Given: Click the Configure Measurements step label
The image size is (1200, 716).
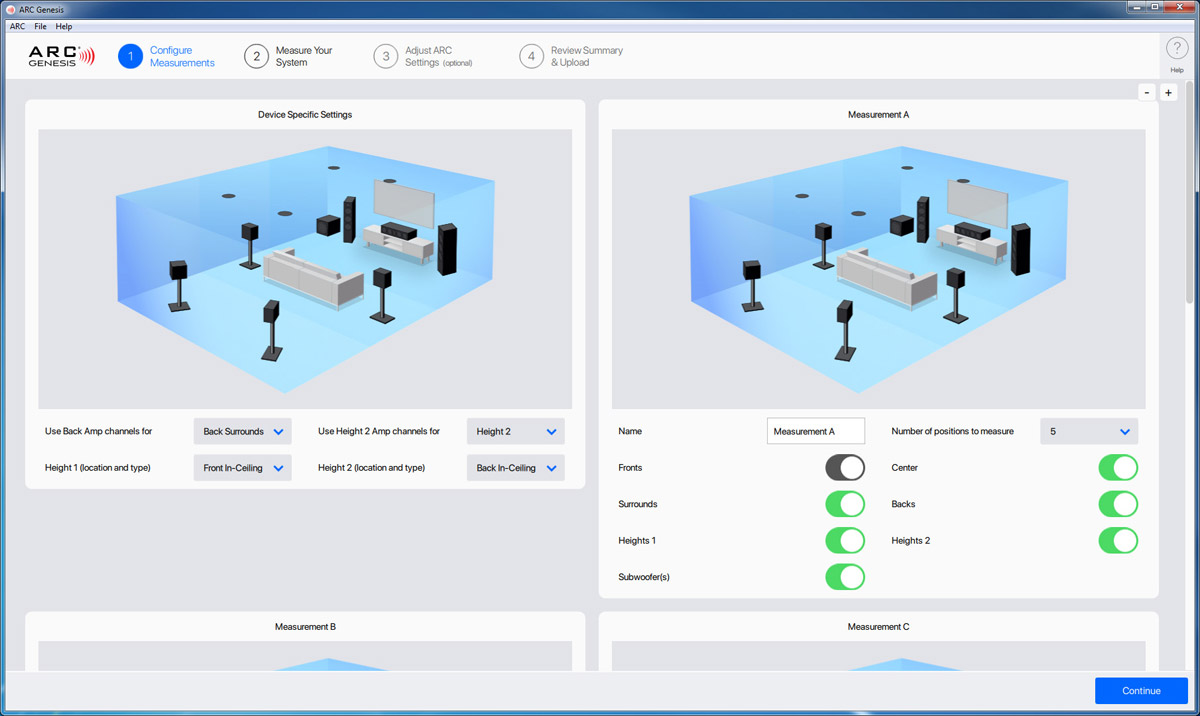Looking at the screenshot, I should (182, 56).
